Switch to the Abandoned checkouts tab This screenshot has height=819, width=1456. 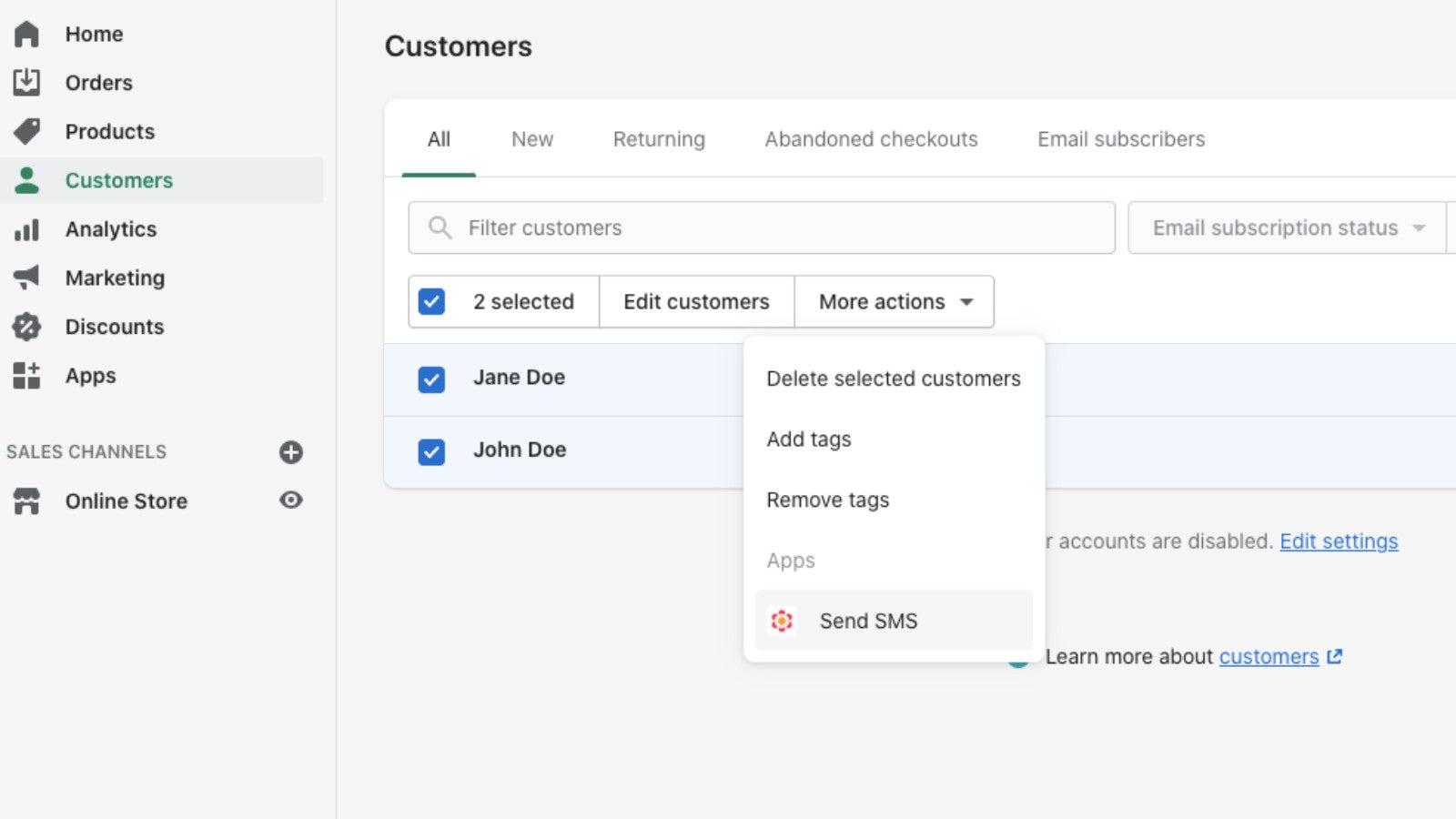click(x=870, y=138)
